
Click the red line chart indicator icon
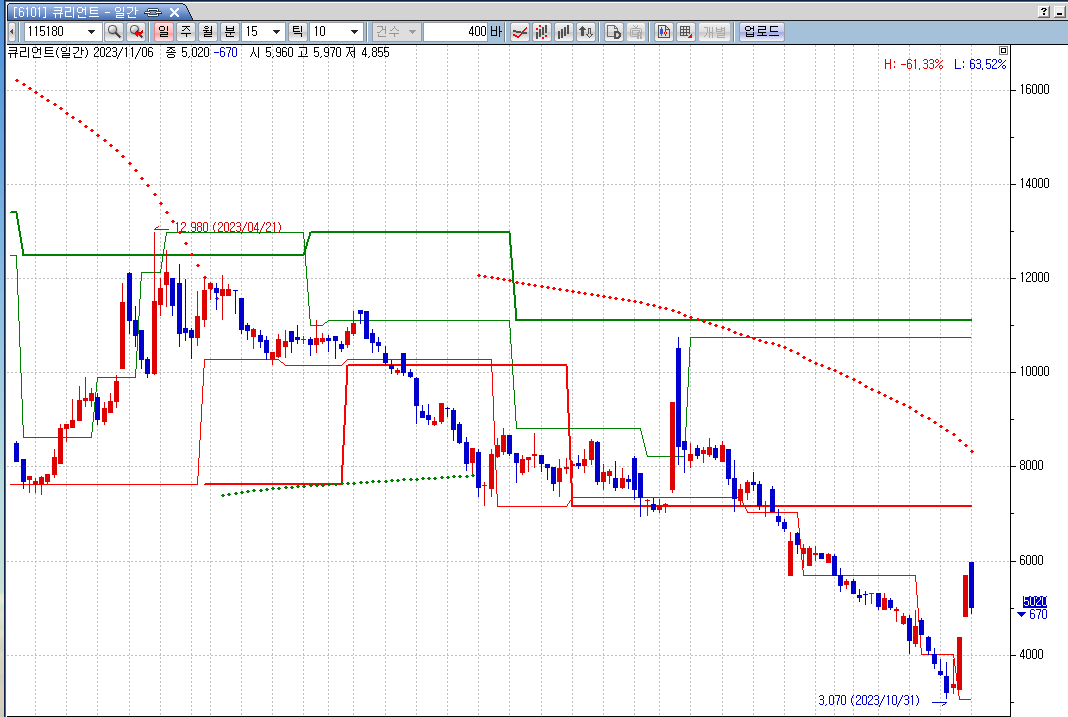click(520, 32)
